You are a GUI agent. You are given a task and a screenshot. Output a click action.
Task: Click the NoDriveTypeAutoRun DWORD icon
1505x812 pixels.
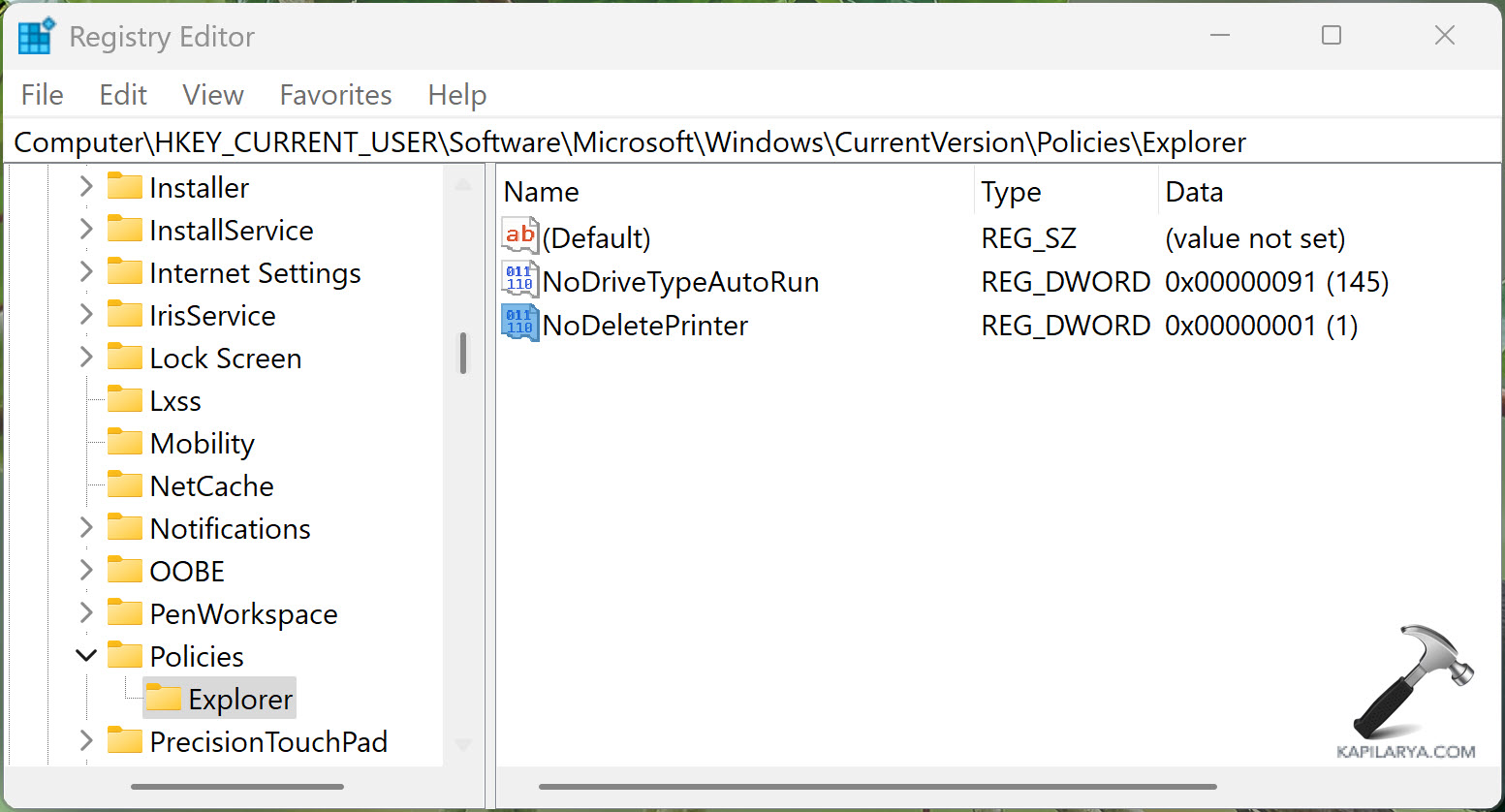(519, 280)
